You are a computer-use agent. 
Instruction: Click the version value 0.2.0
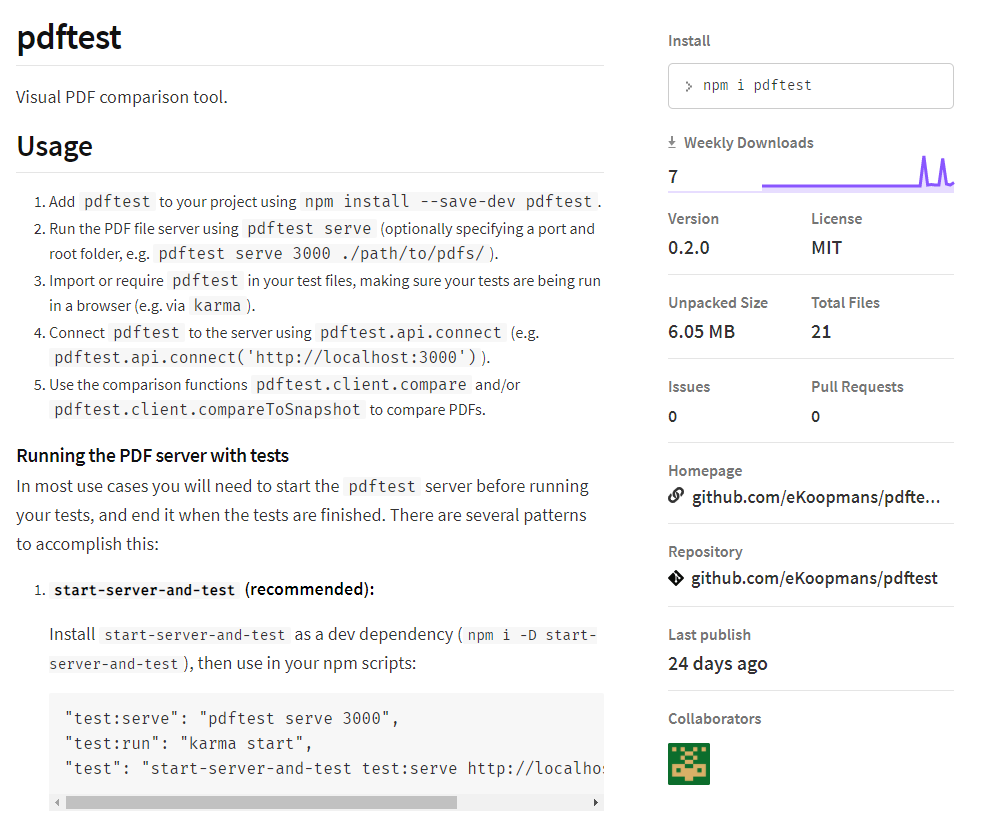689,248
